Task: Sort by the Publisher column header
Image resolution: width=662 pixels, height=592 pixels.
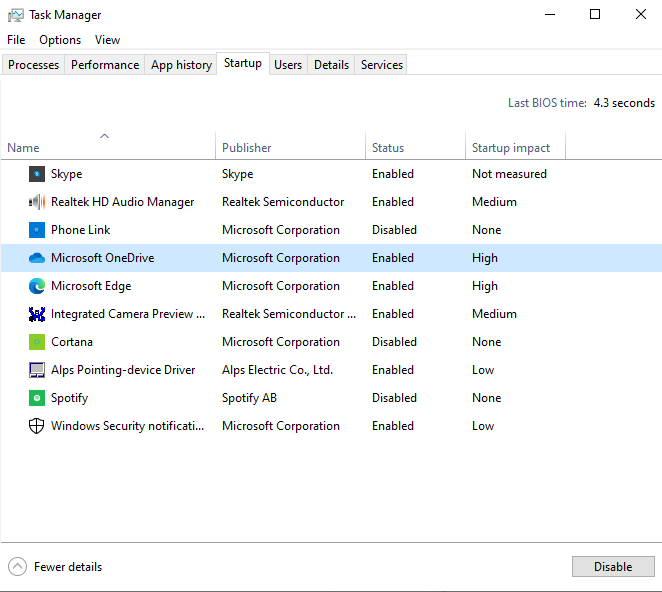Action: pos(247,148)
